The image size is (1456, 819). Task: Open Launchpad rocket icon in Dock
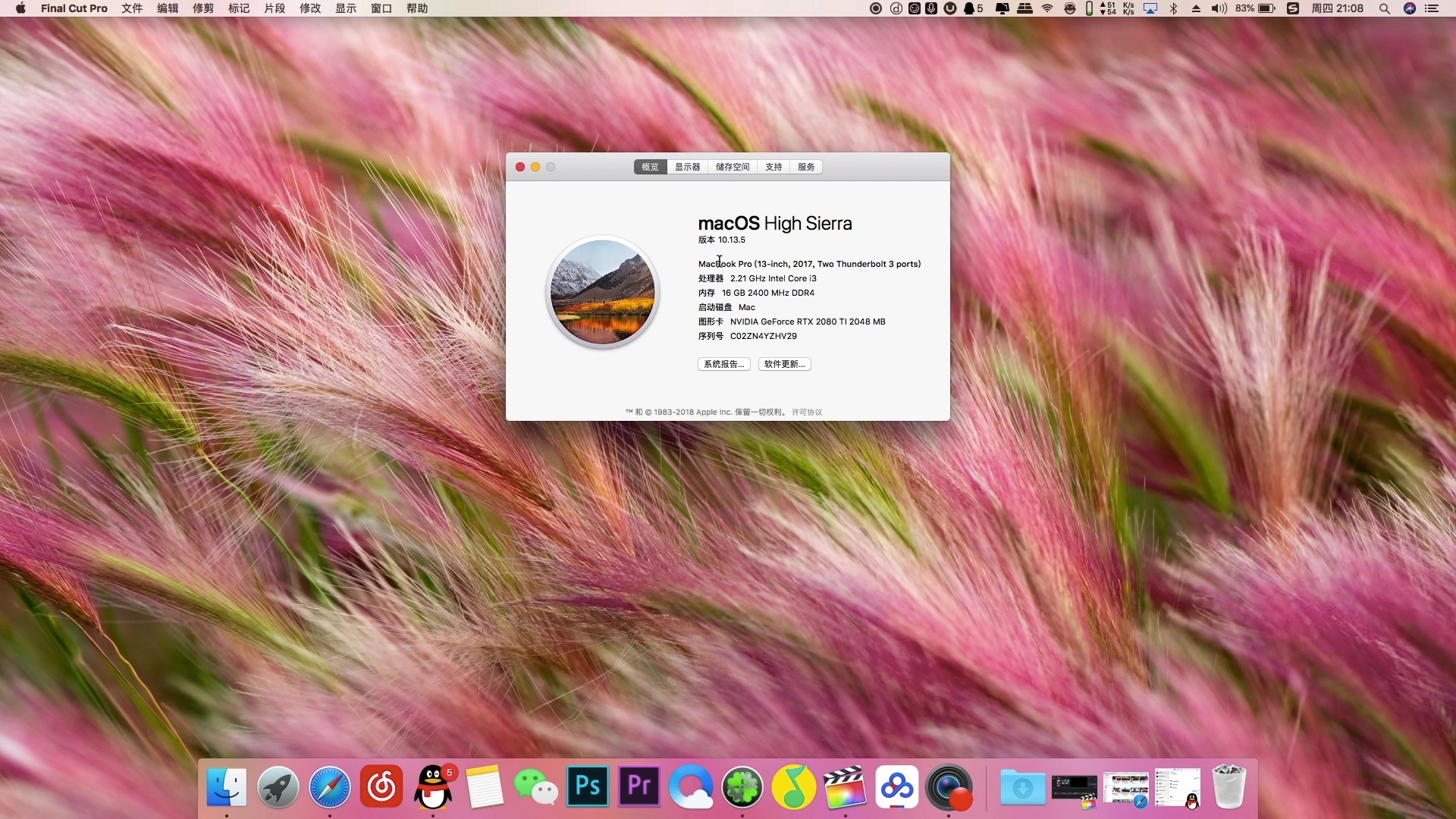pyautogui.click(x=278, y=787)
